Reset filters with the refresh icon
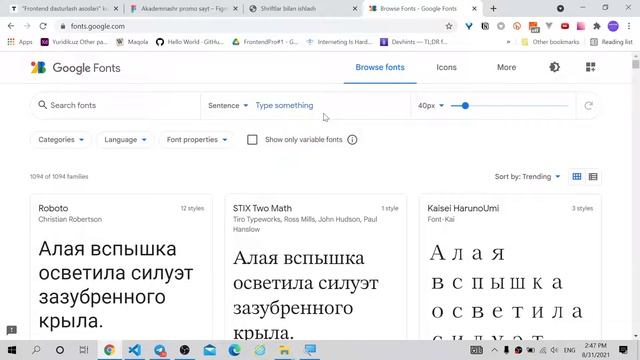 click(x=588, y=106)
